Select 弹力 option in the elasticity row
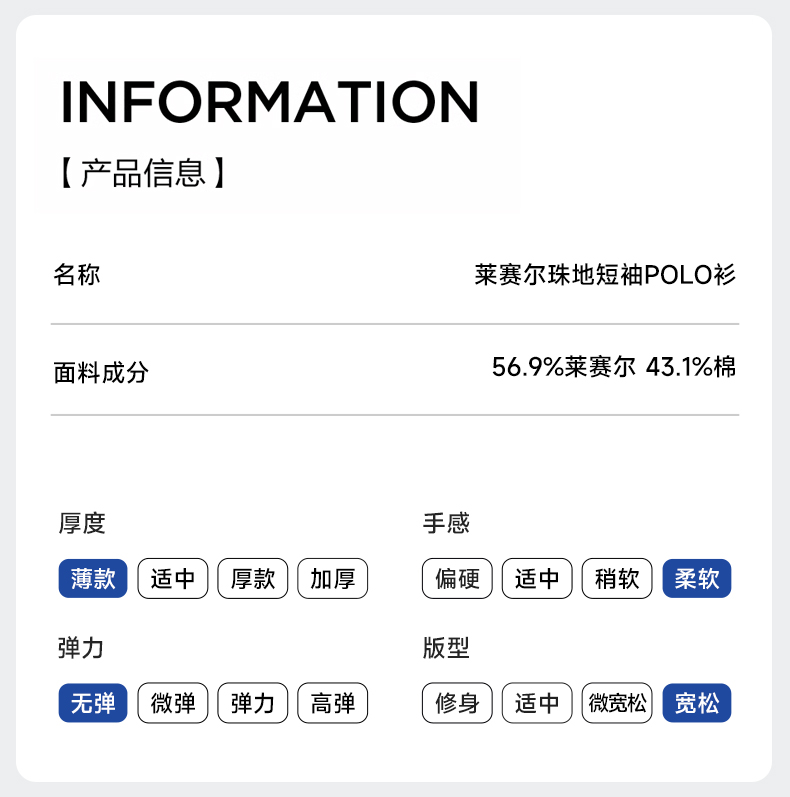Image resolution: width=790 pixels, height=797 pixels. click(253, 704)
